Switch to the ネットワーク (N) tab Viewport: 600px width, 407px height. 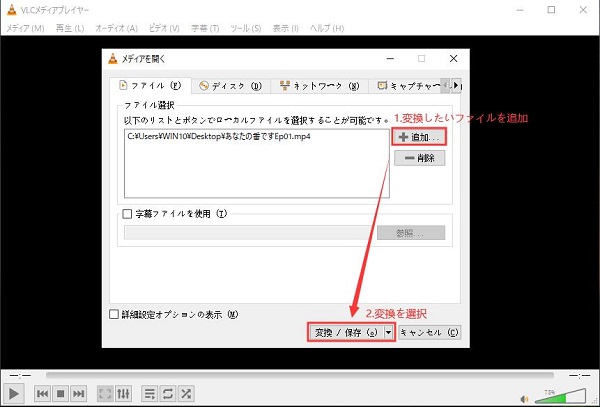319,86
